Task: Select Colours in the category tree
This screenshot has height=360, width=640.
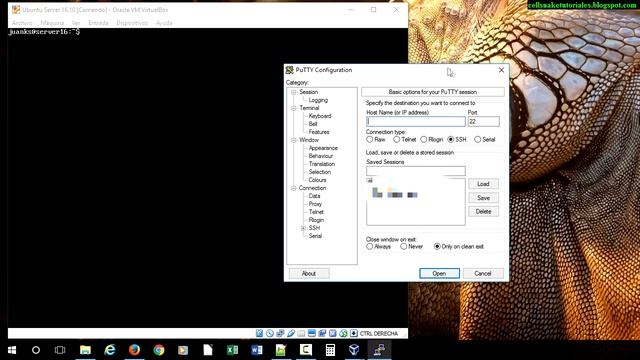Action: 317,180
